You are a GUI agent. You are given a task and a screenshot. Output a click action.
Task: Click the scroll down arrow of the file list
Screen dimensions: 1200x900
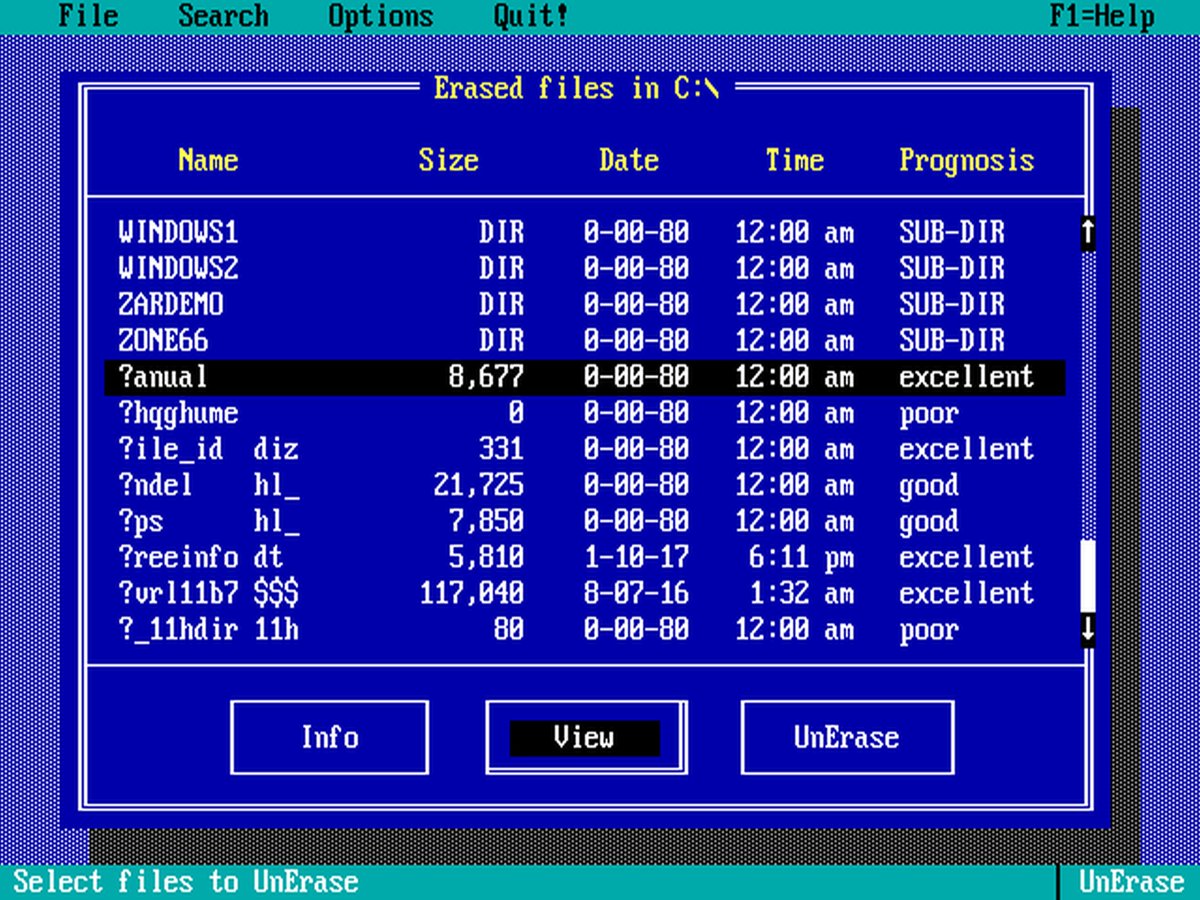pyautogui.click(x=1088, y=629)
